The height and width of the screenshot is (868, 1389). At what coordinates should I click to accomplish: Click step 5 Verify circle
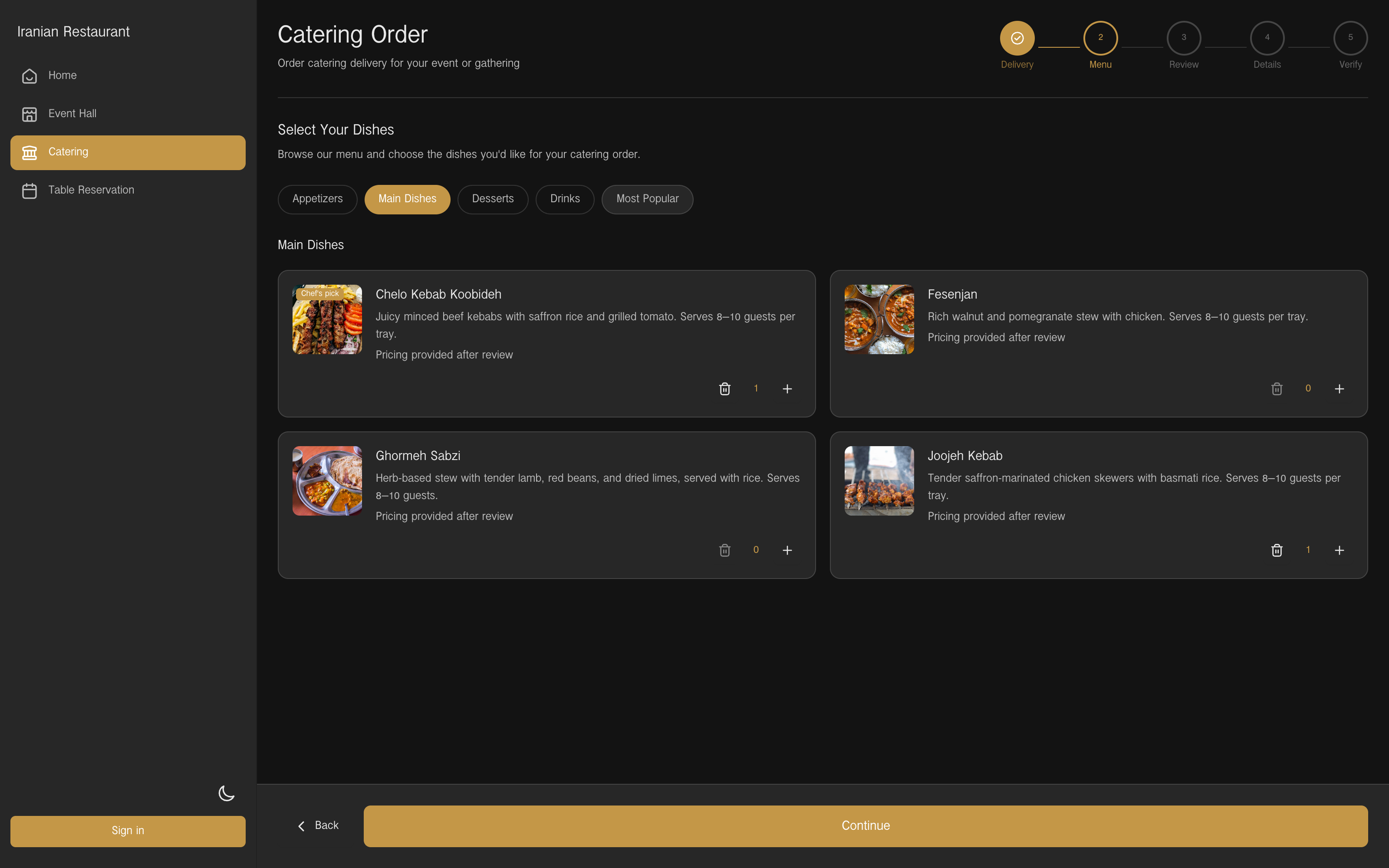[x=1350, y=38]
